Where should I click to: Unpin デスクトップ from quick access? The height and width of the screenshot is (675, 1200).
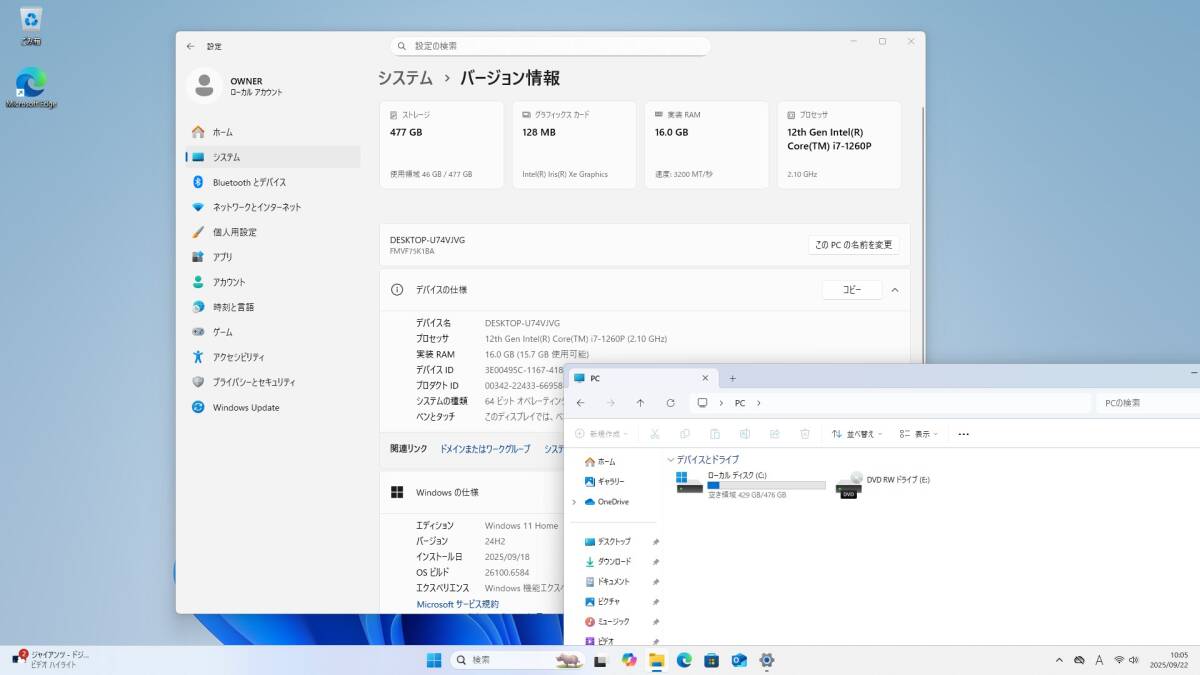[x=655, y=541]
